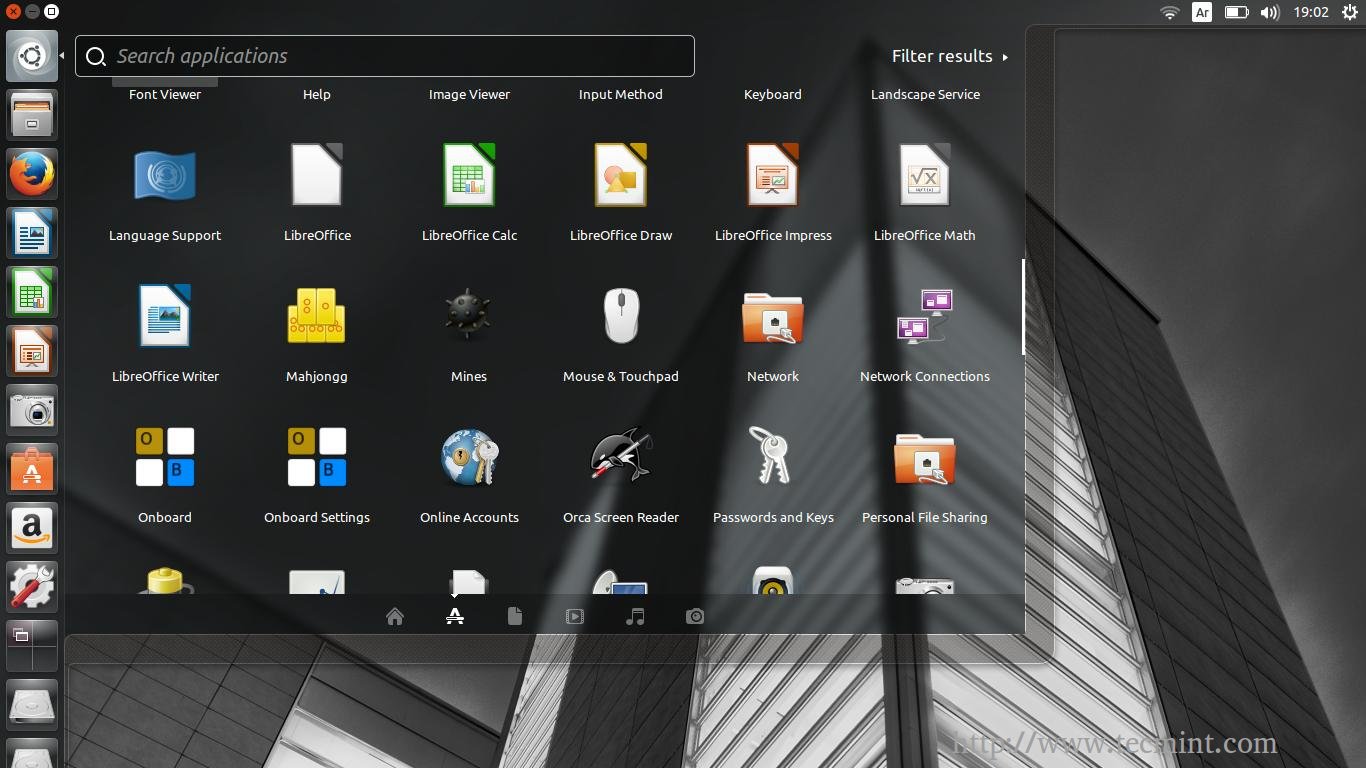Select the Photos lens tab
This screenshot has height=768, width=1366.
[x=695, y=617]
